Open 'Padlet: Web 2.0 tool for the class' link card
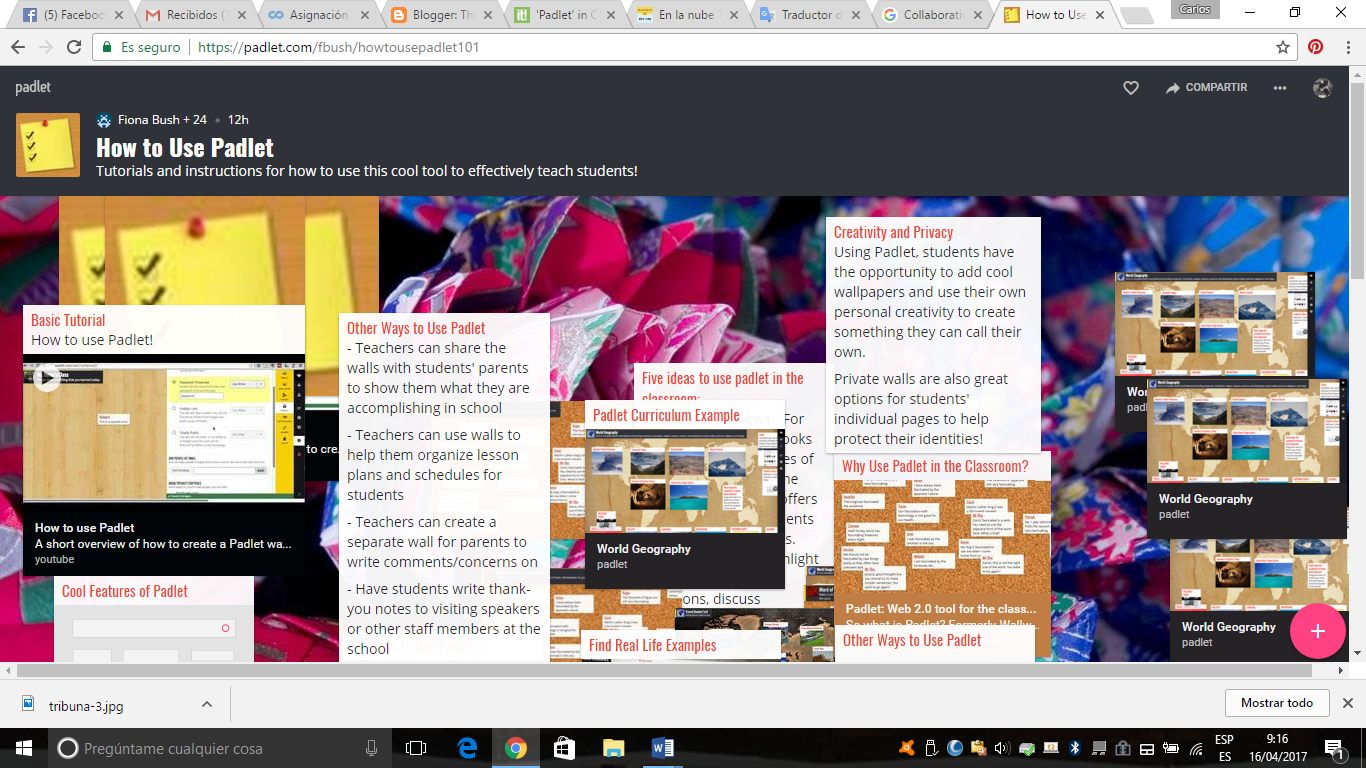The width and height of the screenshot is (1366, 768). [941, 608]
